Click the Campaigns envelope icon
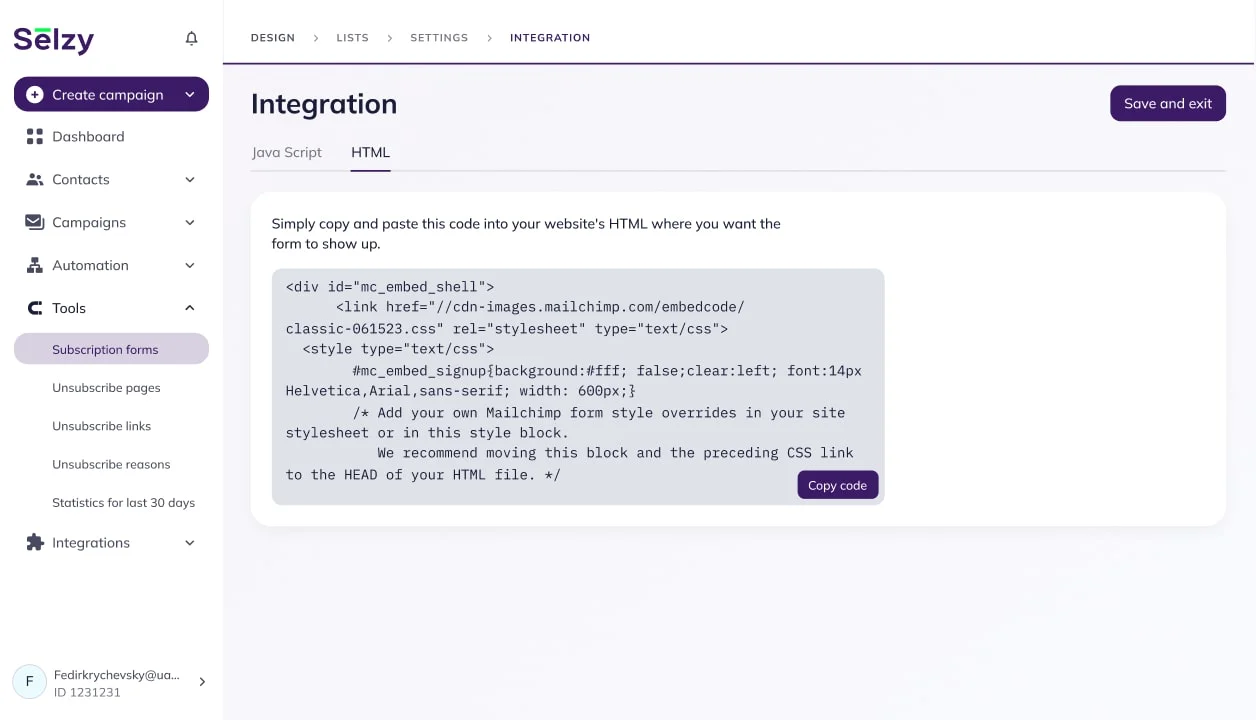Viewport: 1256px width, 720px height. click(x=35, y=222)
